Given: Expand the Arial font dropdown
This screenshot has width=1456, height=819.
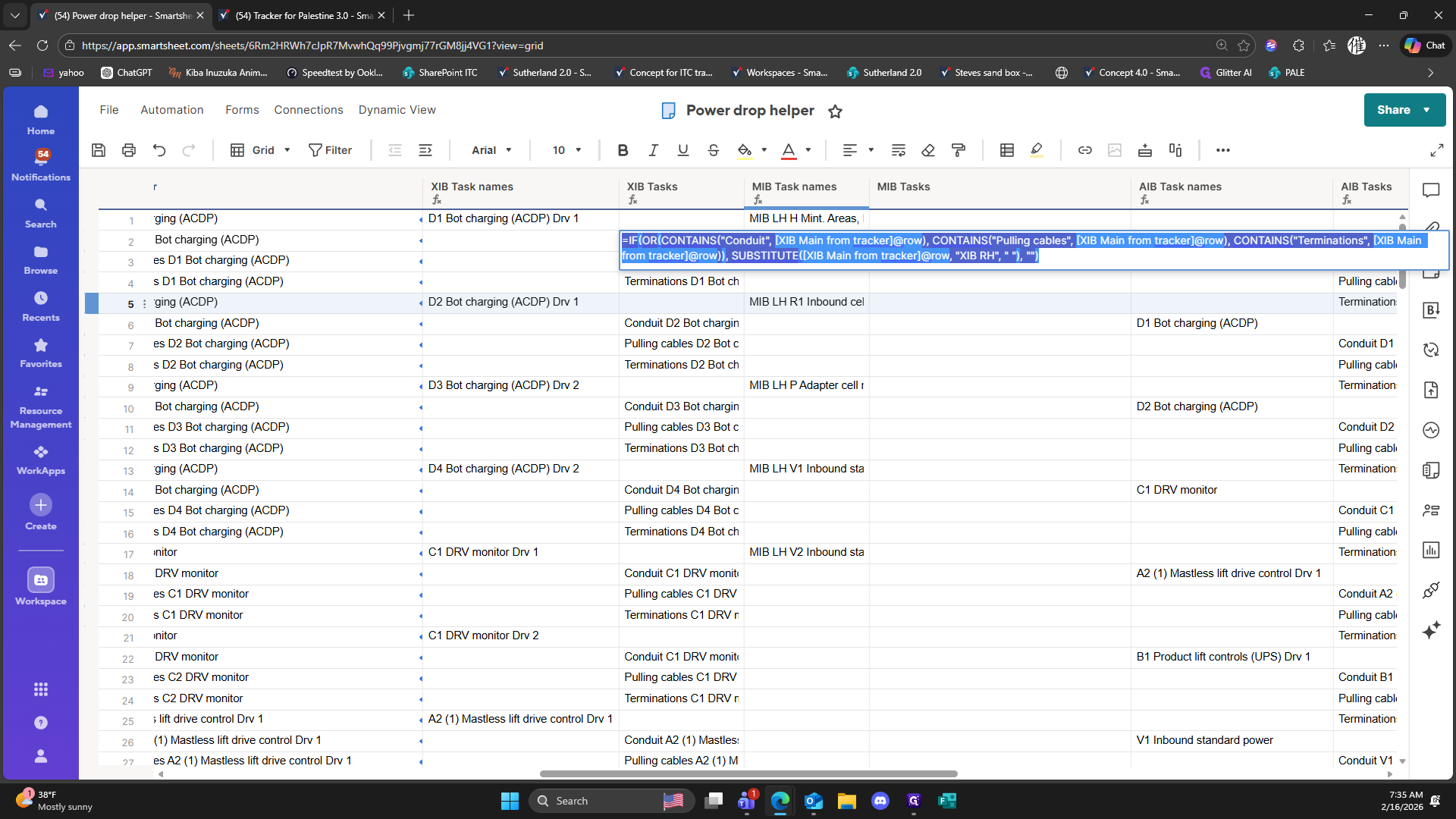Looking at the screenshot, I should coord(491,150).
